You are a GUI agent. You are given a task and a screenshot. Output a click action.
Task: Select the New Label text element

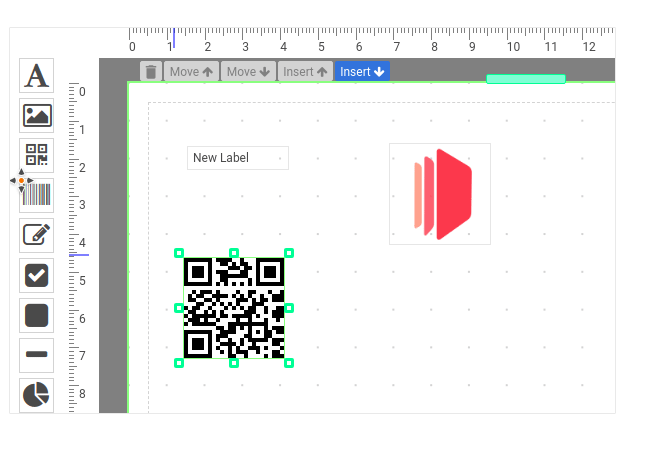click(238, 158)
